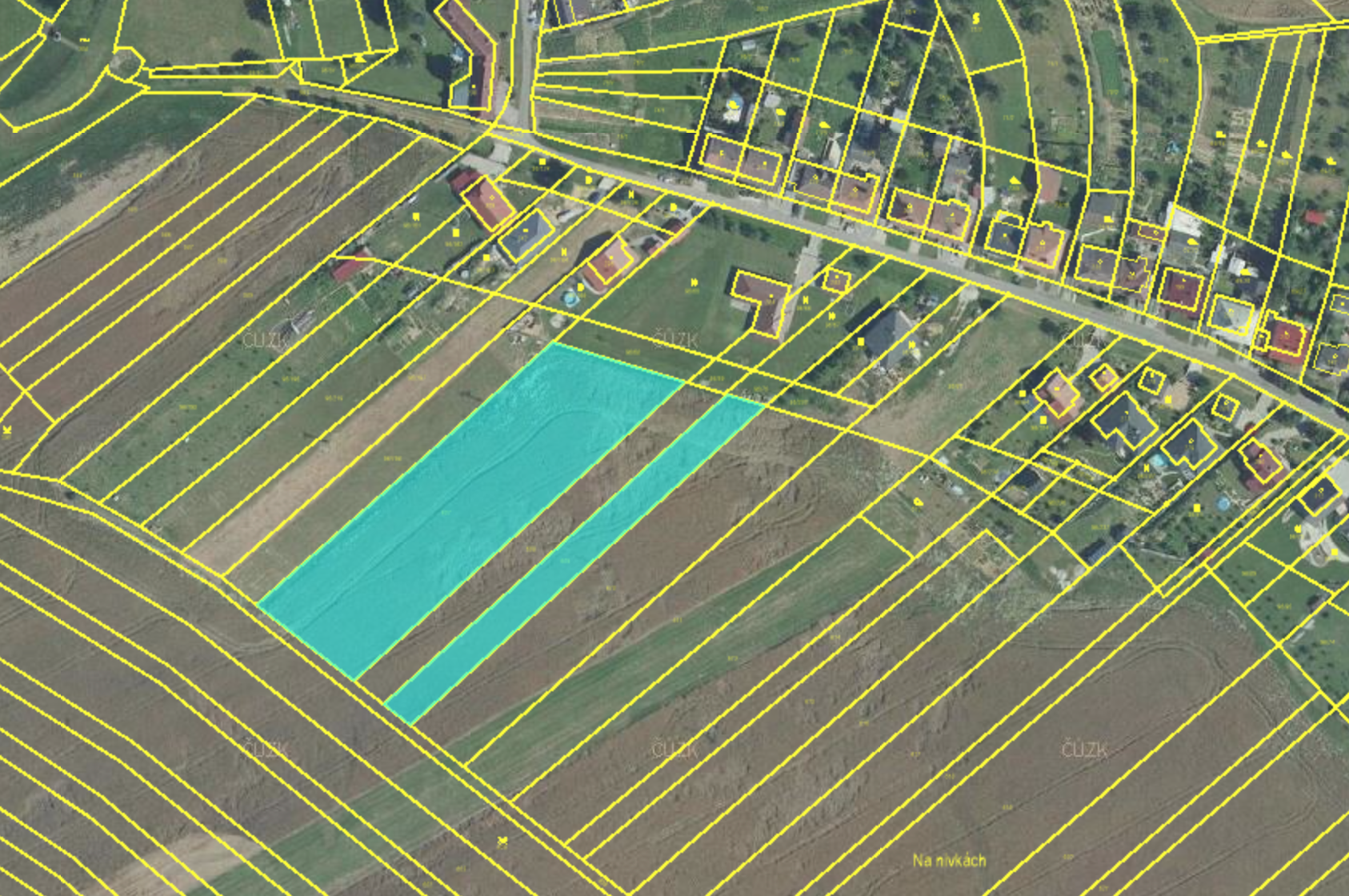Image resolution: width=1349 pixels, height=896 pixels.
Task: Select the small square building beside L-shaped house
Action: coord(837,280)
